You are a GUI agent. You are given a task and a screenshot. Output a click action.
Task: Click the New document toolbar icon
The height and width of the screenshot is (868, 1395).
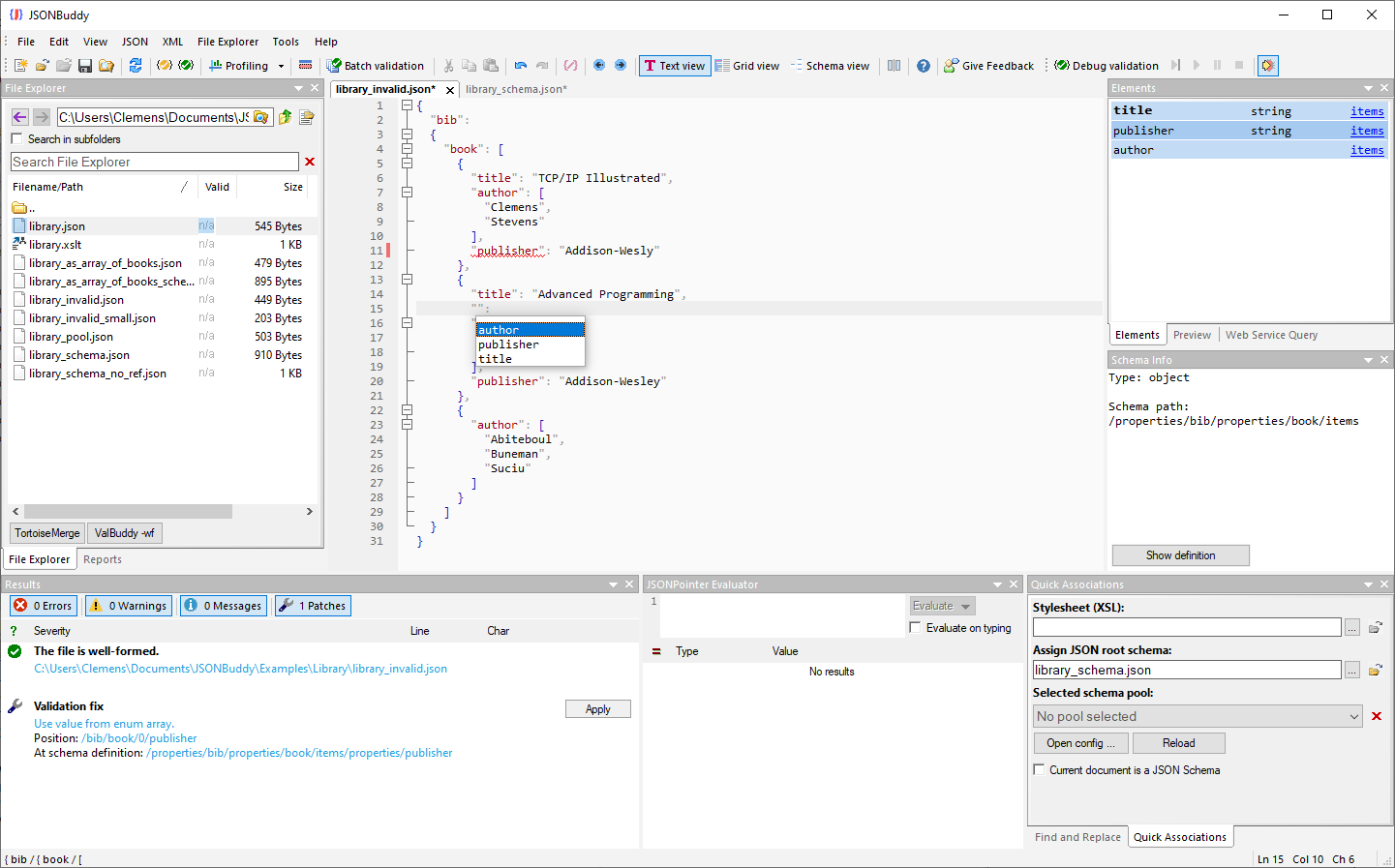(20, 66)
